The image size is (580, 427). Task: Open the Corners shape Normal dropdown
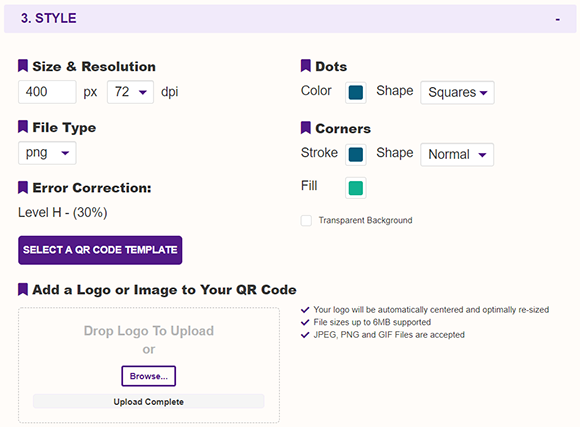pyautogui.click(x=457, y=154)
